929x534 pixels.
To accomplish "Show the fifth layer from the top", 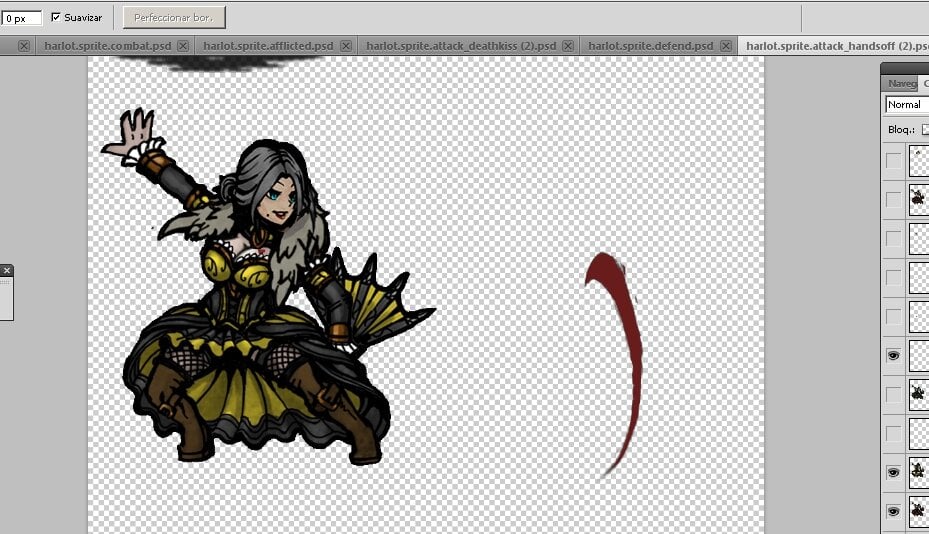I will (x=893, y=316).
